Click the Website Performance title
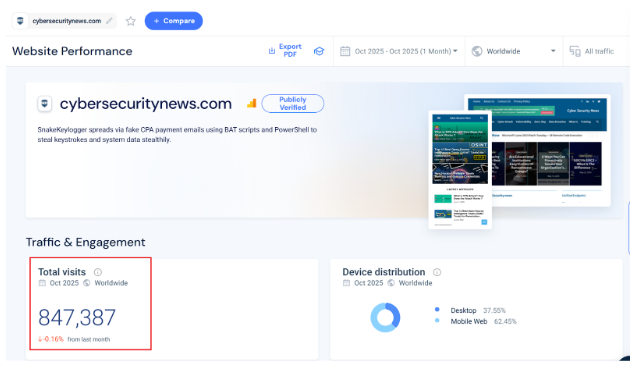 72,51
